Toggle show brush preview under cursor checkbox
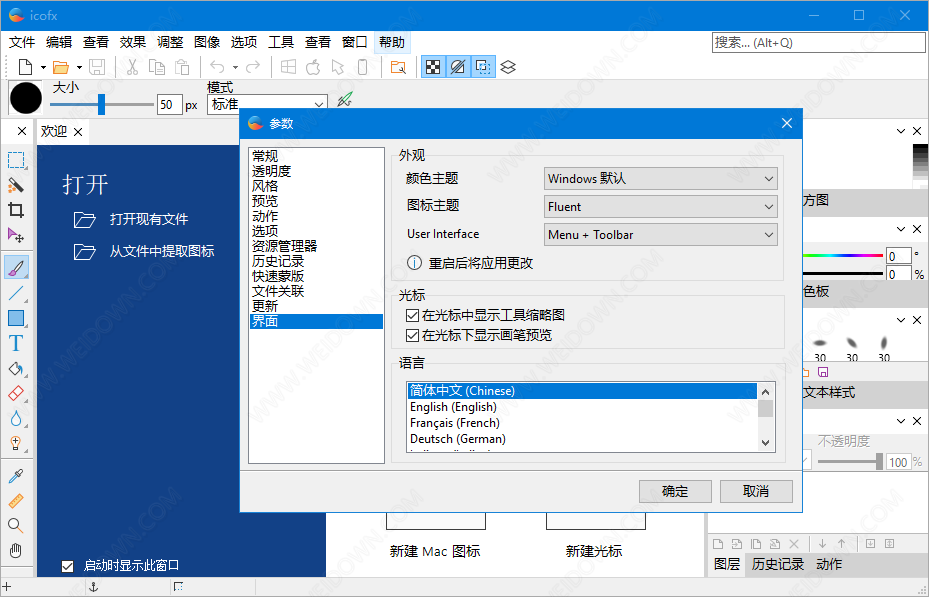The height and width of the screenshot is (597, 929). (x=412, y=335)
